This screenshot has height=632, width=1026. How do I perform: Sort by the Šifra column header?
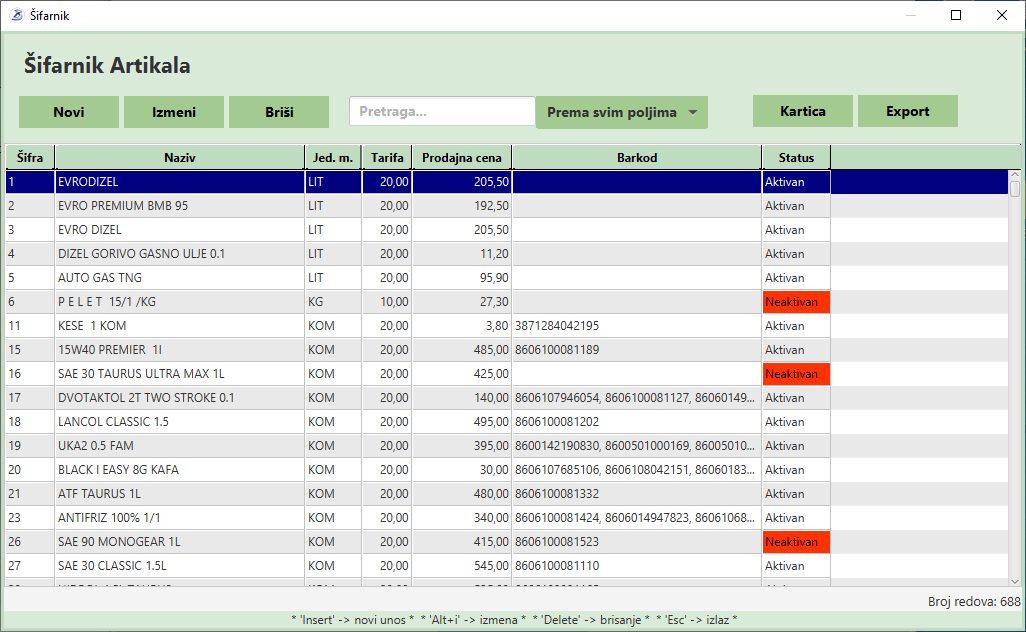tap(29, 157)
